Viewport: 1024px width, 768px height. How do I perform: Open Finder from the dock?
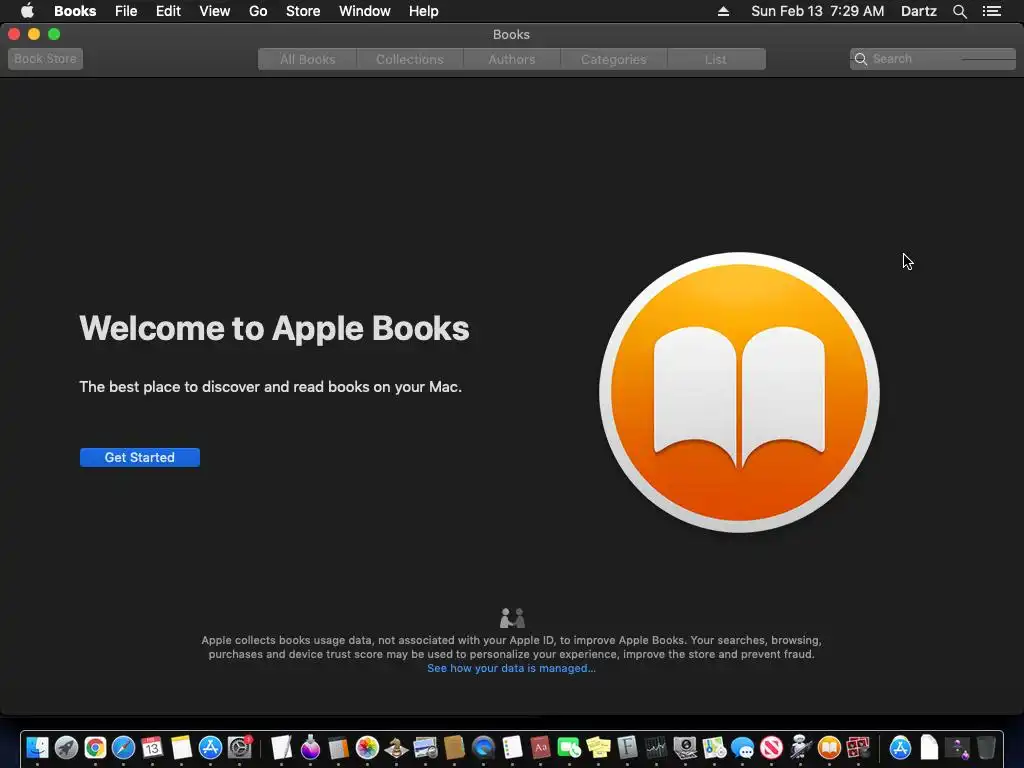[37, 748]
